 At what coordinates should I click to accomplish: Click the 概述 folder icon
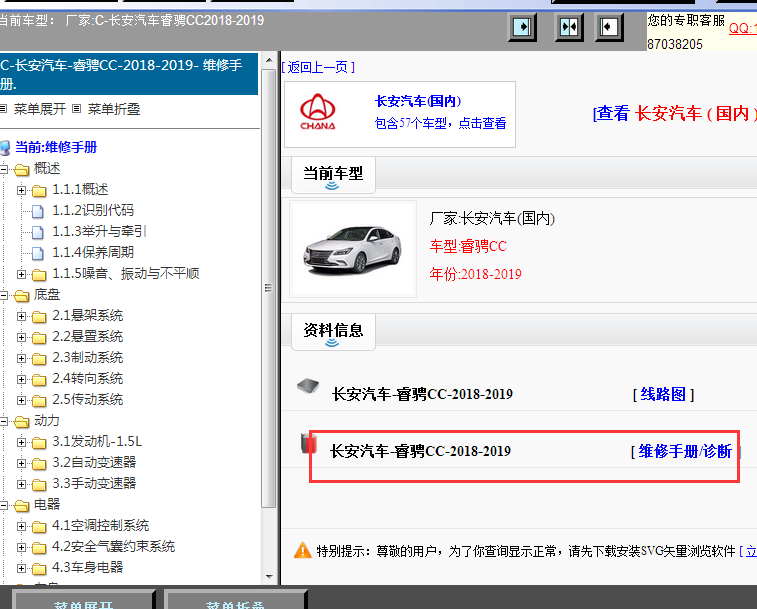tap(22, 170)
